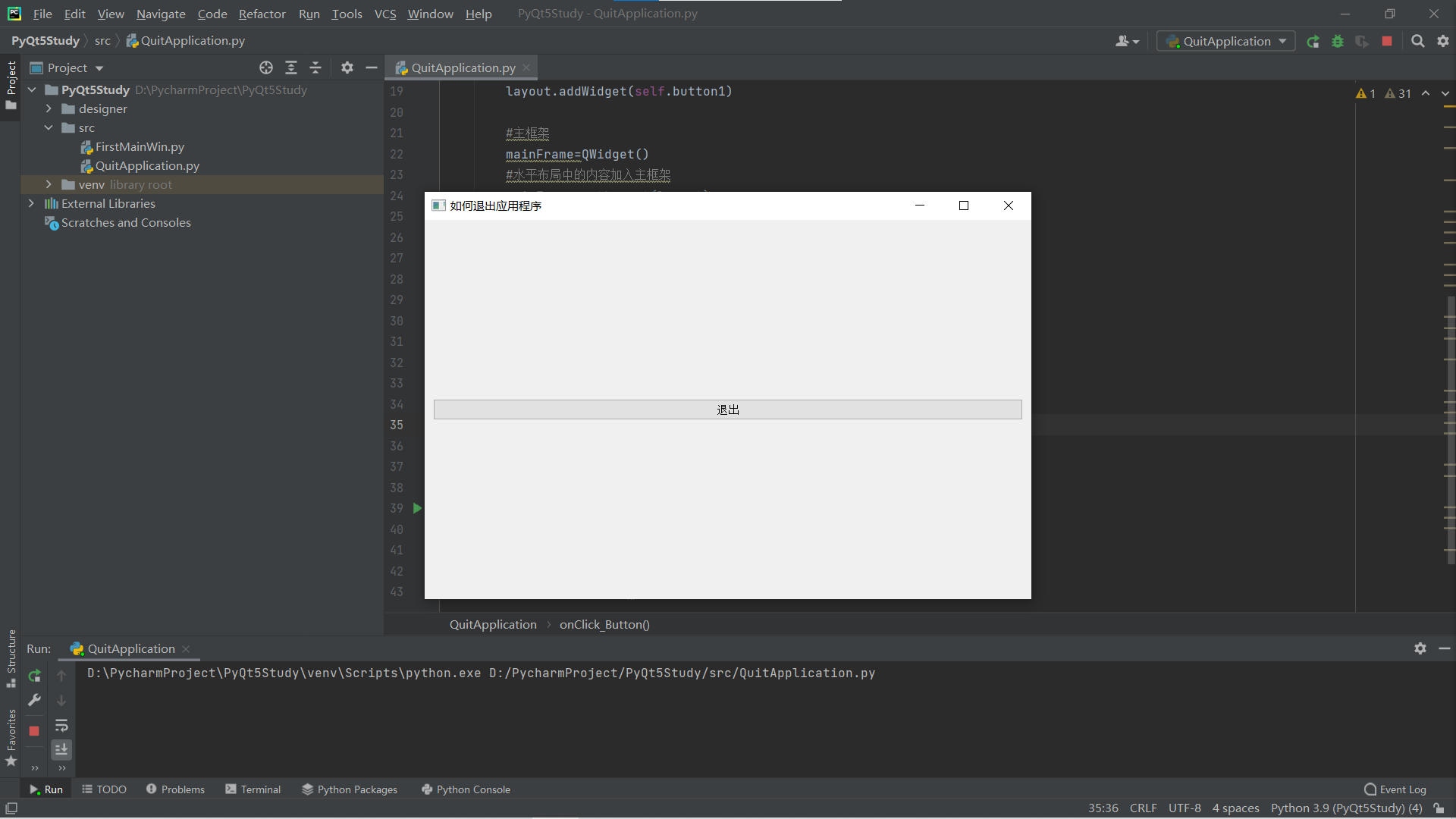The image size is (1456, 819).
Task: Open the Refactor menu
Action: click(x=262, y=14)
